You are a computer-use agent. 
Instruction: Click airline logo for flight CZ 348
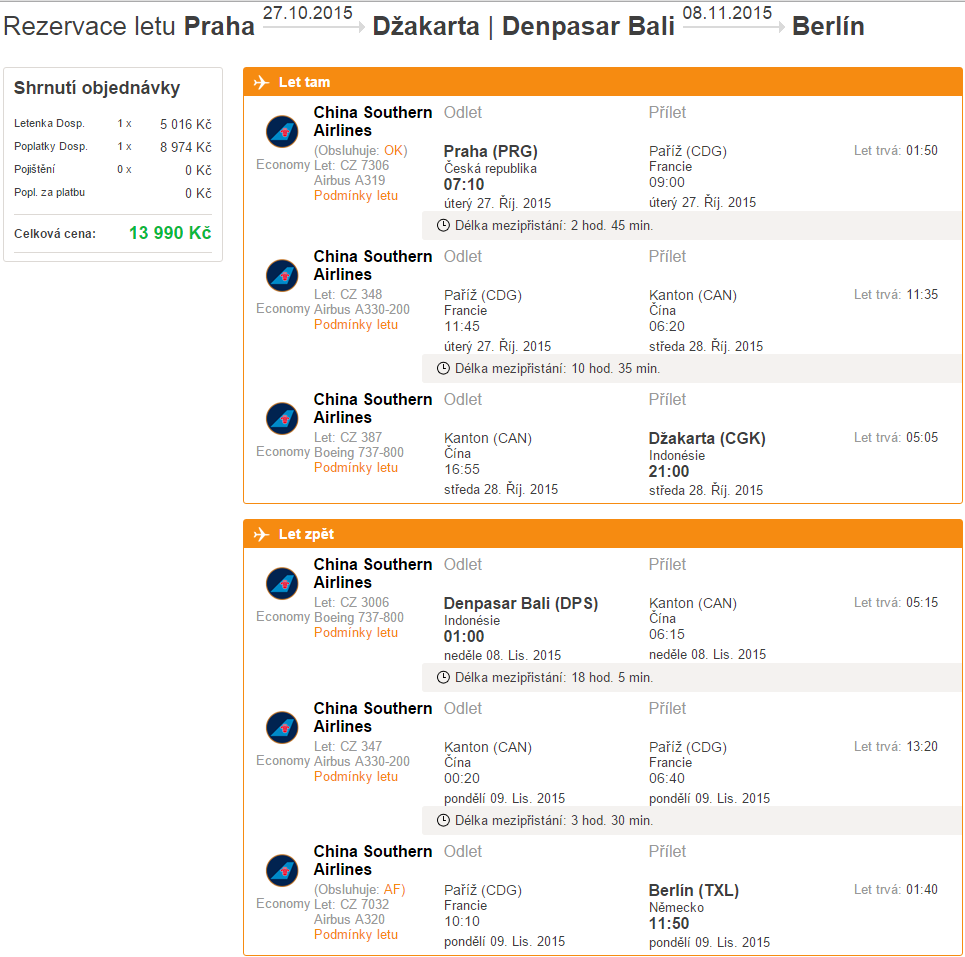pyautogui.click(x=282, y=275)
